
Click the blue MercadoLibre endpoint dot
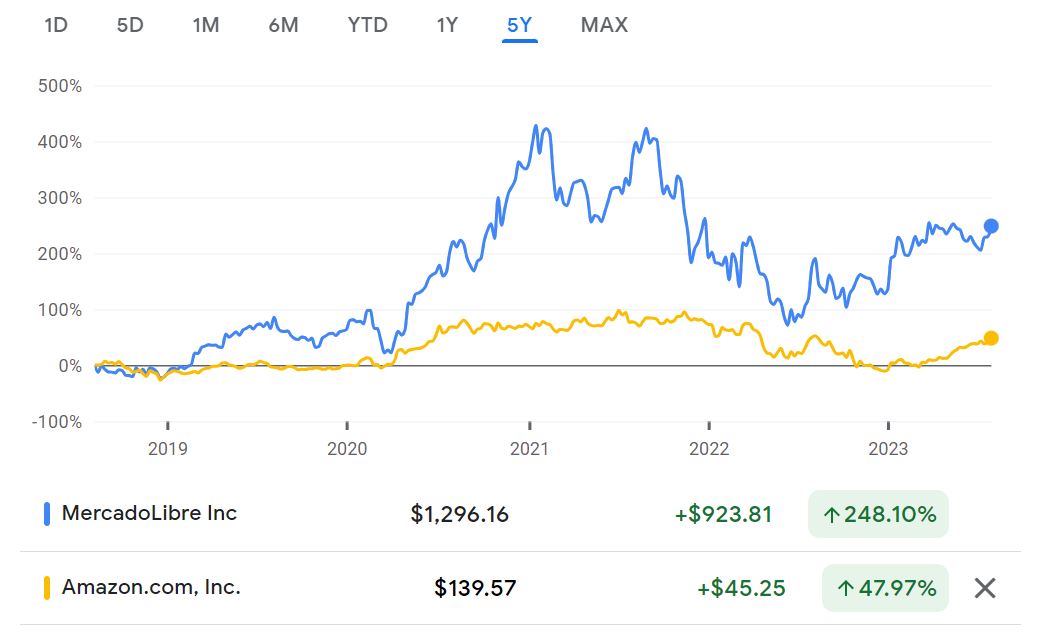(991, 226)
